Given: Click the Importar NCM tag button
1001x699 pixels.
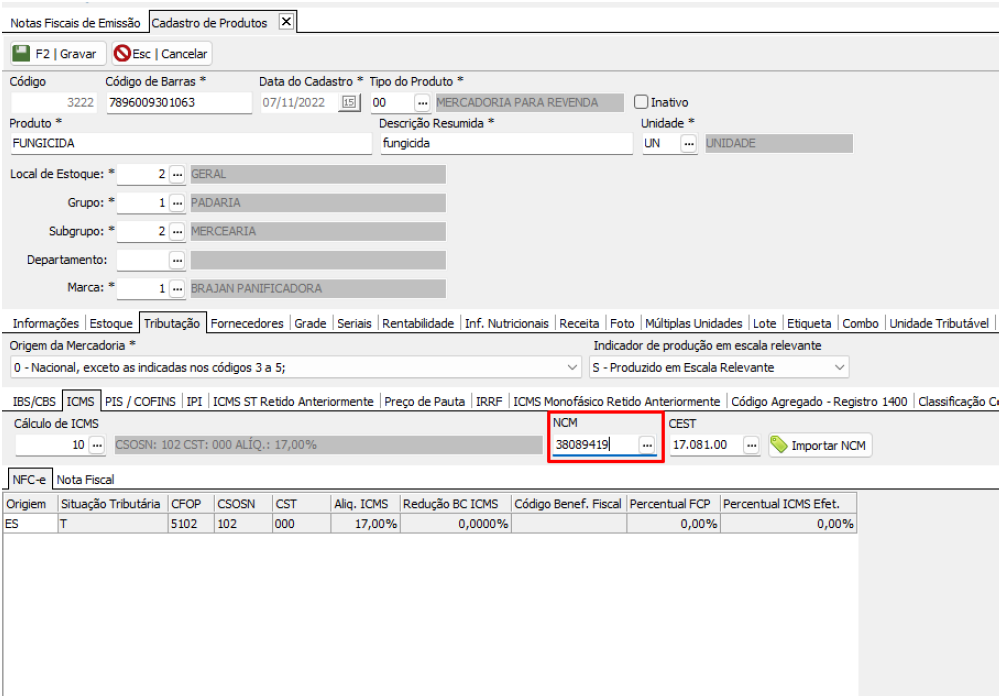Looking at the screenshot, I should click(820, 445).
